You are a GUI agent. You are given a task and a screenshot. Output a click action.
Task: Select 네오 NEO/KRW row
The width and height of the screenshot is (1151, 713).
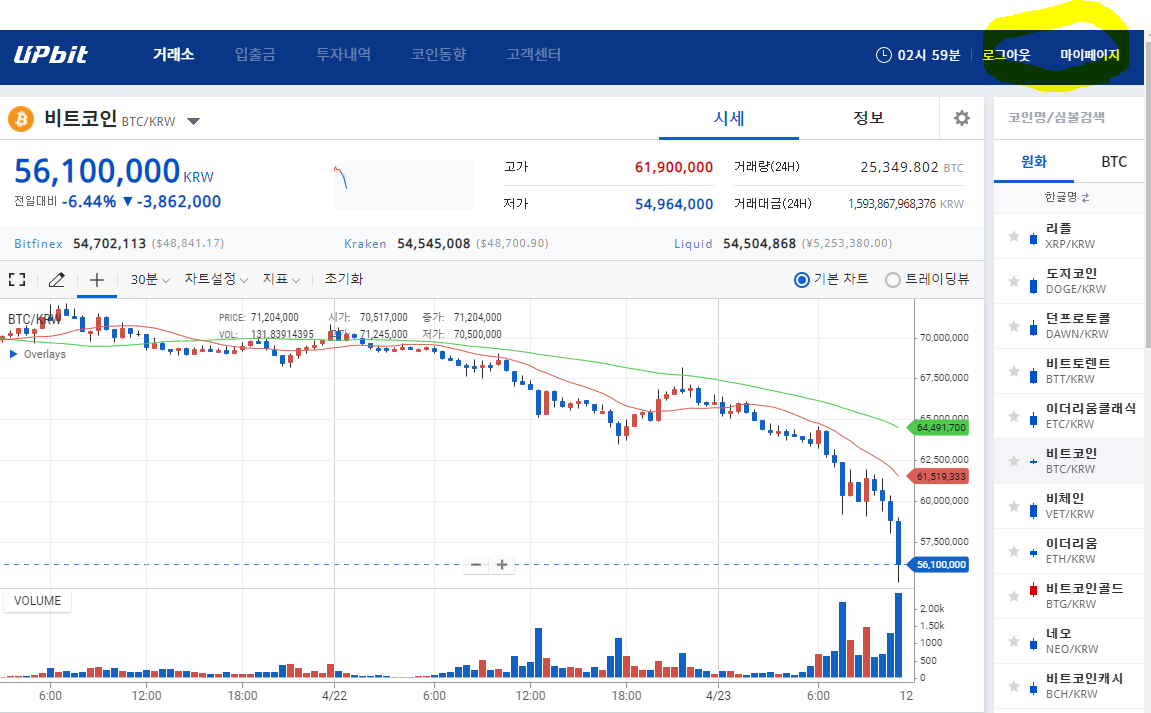(1069, 641)
